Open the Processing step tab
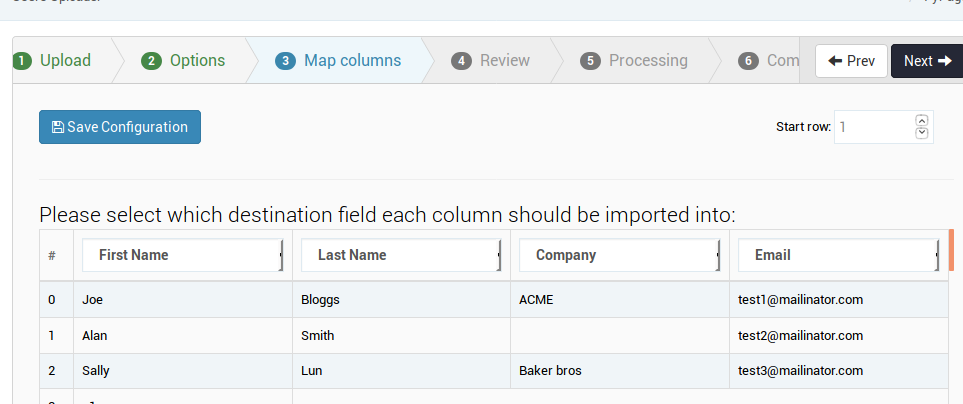The width and height of the screenshot is (963, 404). [x=634, y=60]
